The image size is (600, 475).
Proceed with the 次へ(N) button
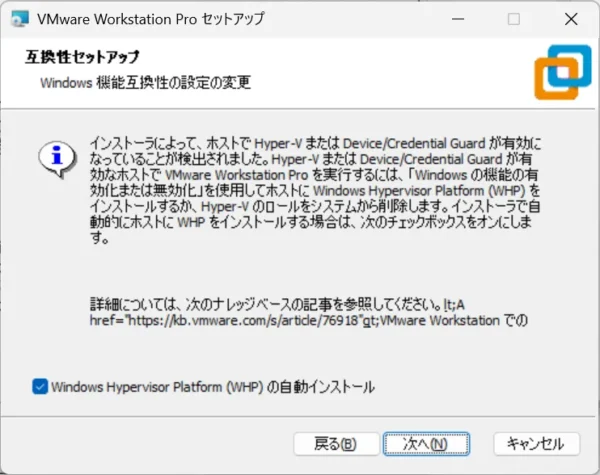tap(426, 444)
